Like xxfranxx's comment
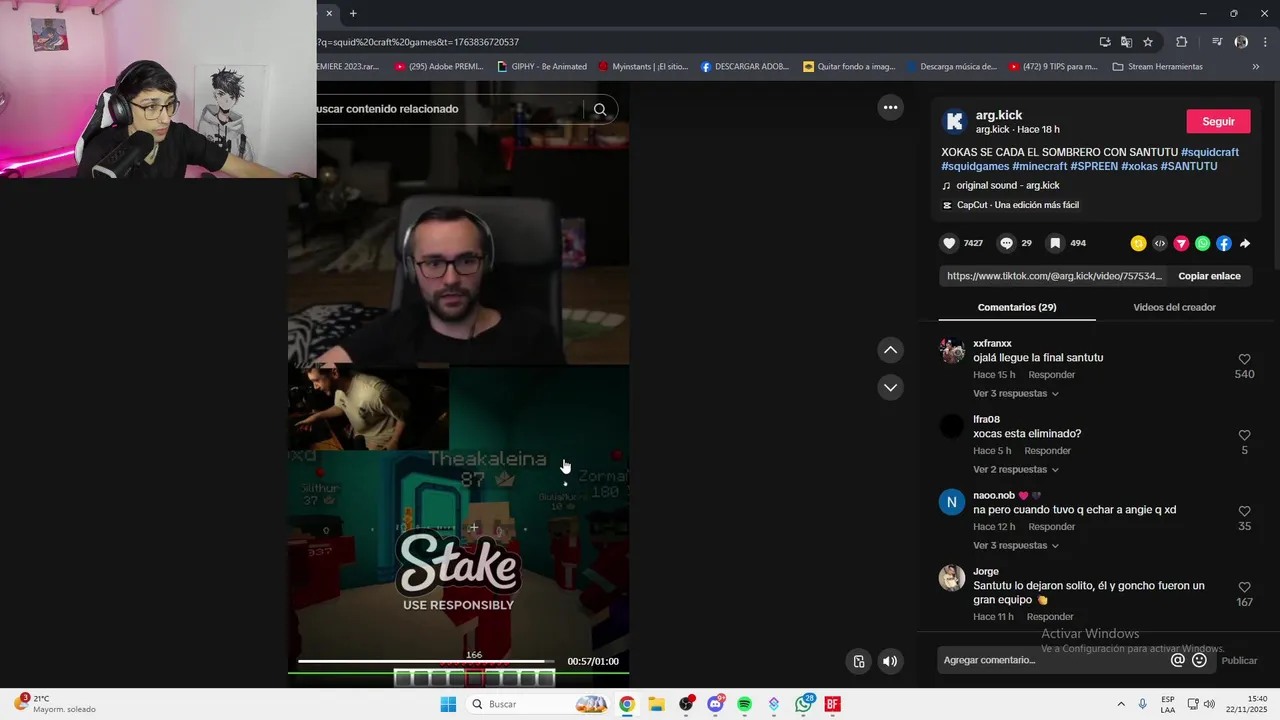Image resolution: width=1280 pixels, height=720 pixels. click(1244, 359)
